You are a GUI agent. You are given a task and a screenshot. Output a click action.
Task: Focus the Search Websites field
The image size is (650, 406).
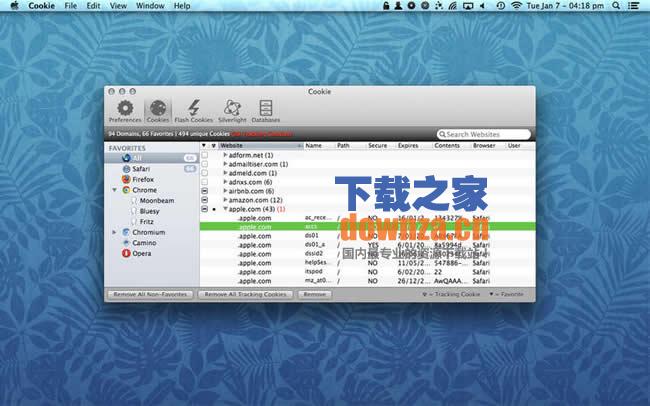(x=484, y=134)
